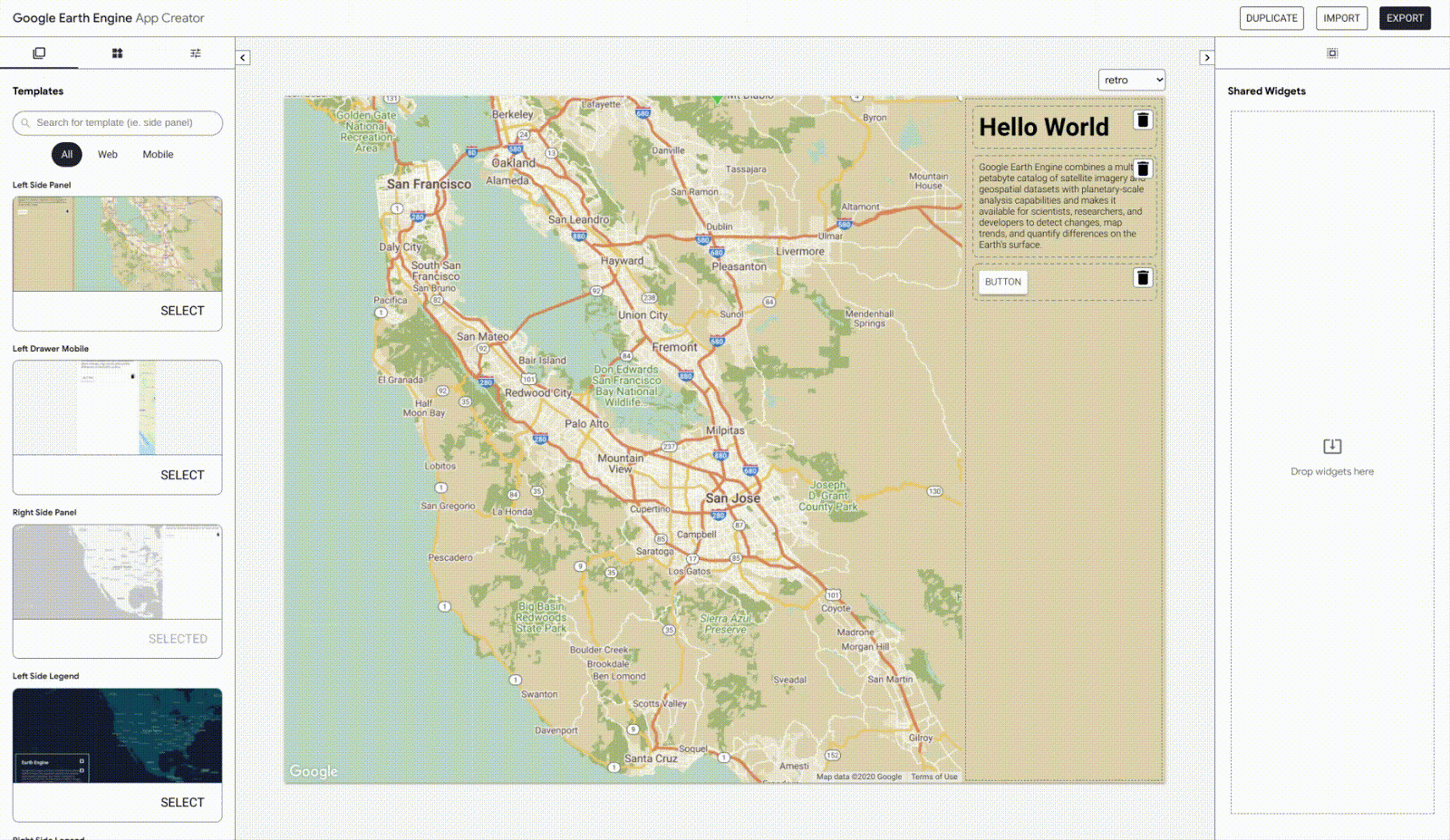Click the Livermore map label
The height and width of the screenshot is (840, 1450).
[800, 251]
